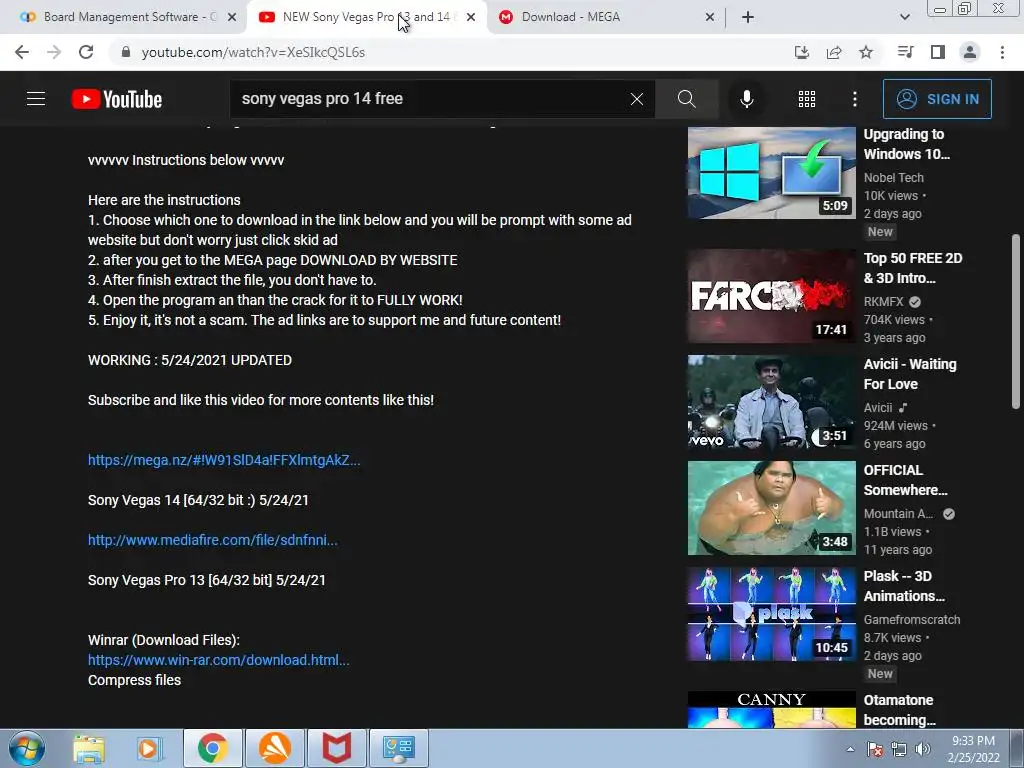Image resolution: width=1024 pixels, height=768 pixels.
Task: Click the page vertical scrollbar
Action: click(x=1016, y=321)
